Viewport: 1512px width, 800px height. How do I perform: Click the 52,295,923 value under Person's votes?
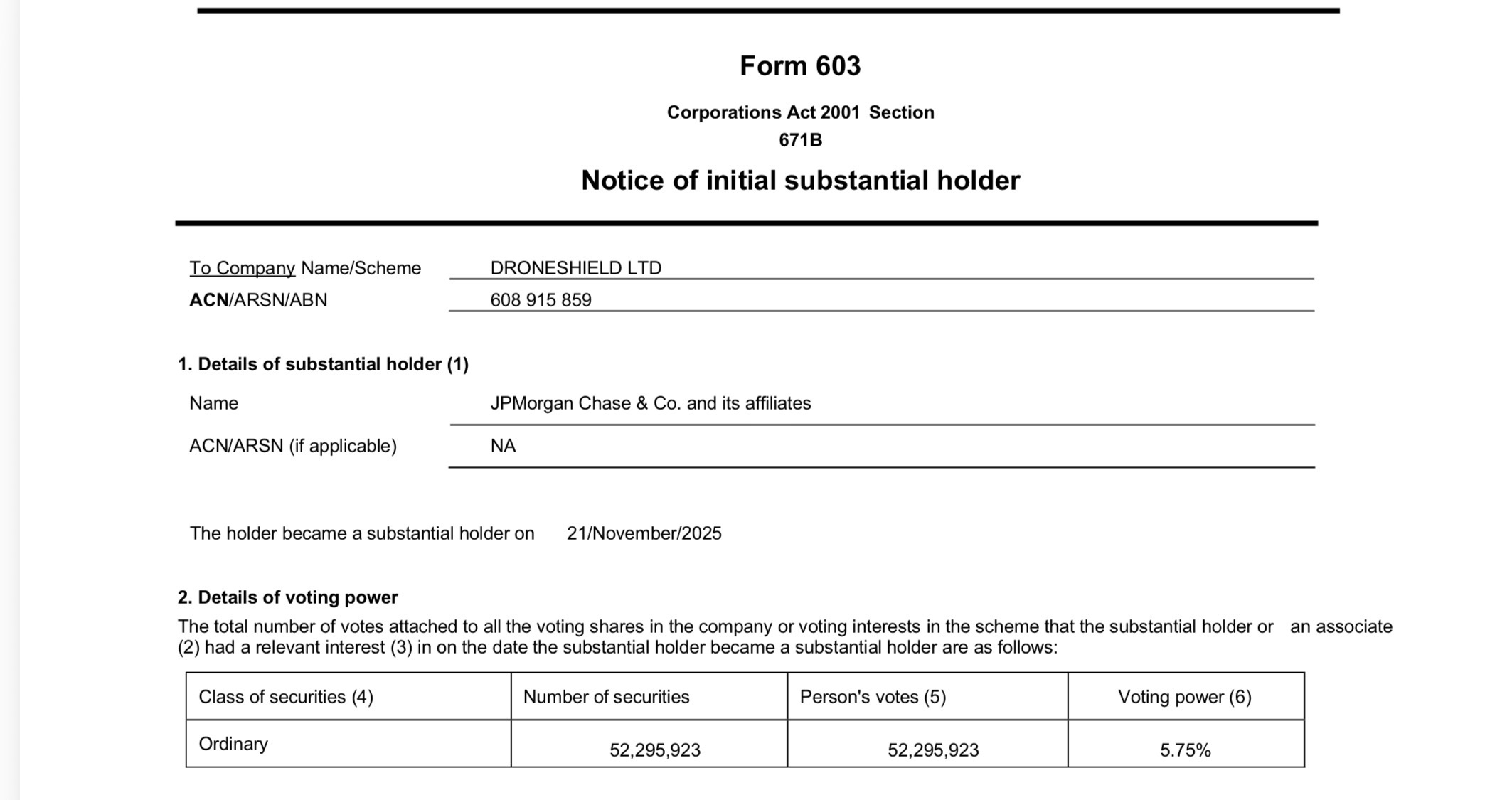(932, 750)
